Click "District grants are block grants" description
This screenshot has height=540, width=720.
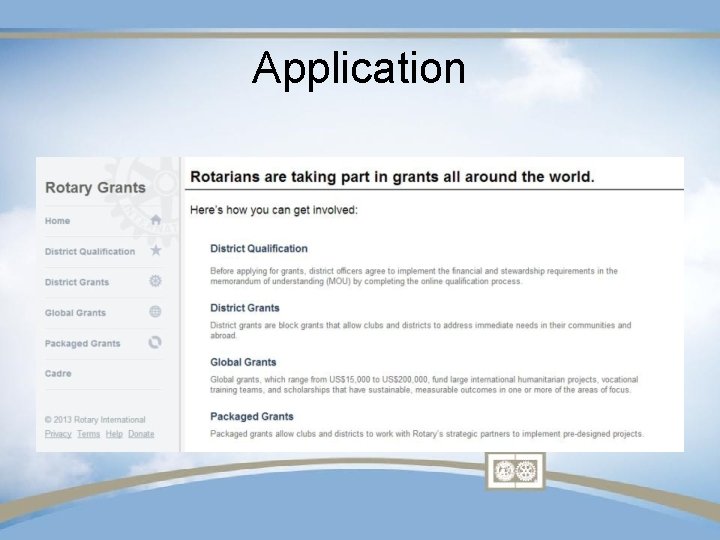421,330
